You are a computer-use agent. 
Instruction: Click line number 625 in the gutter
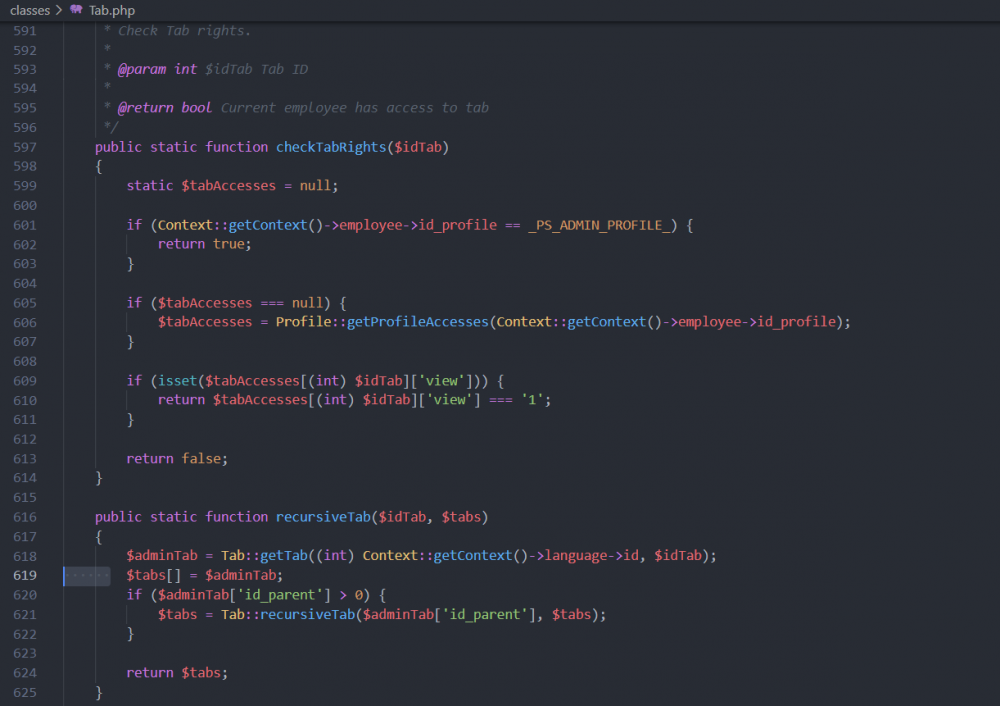25,693
